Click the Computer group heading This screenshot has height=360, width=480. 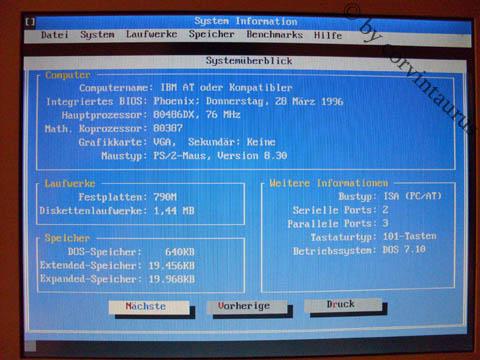pos(68,75)
